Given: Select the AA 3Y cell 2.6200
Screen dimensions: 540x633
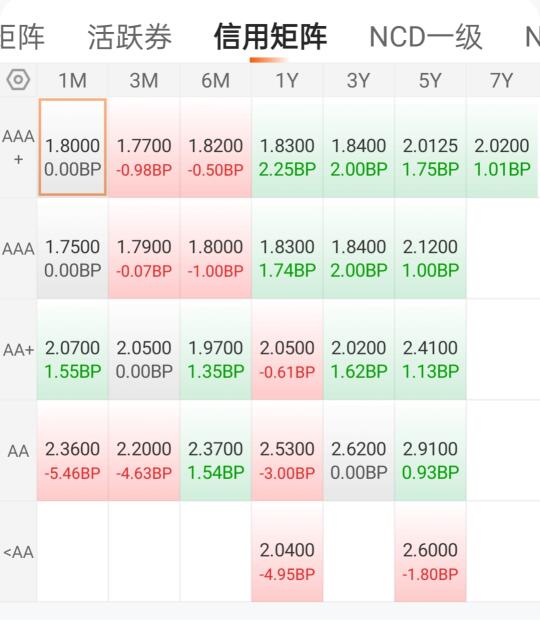Looking at the screenshot, I should (358, 451).
